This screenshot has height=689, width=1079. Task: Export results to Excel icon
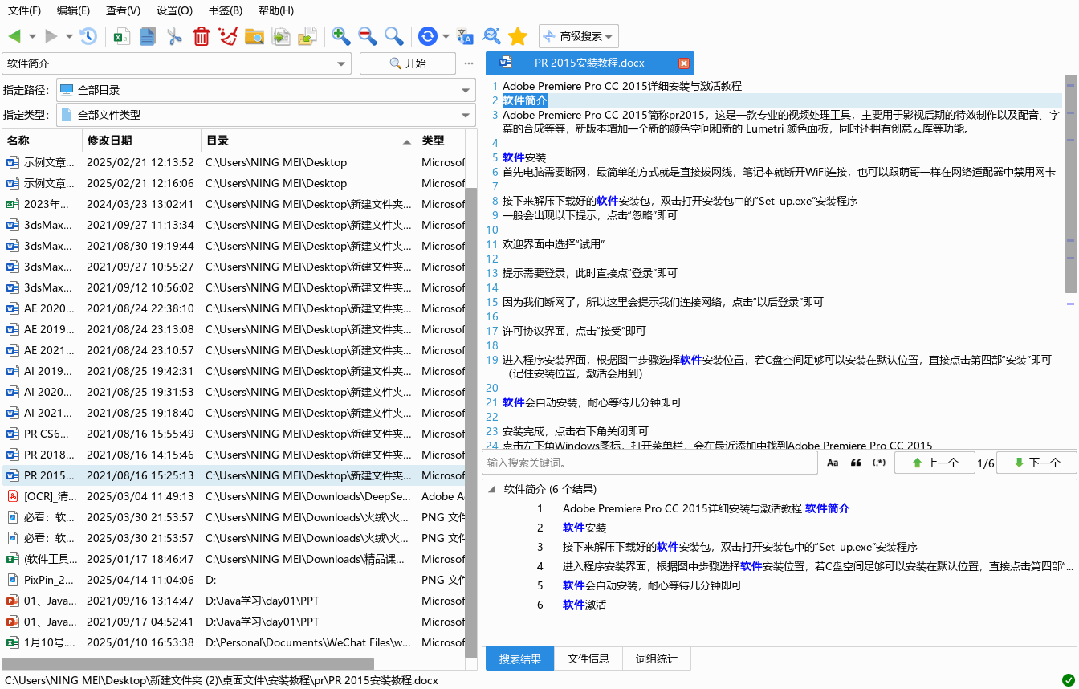point(122,36)
